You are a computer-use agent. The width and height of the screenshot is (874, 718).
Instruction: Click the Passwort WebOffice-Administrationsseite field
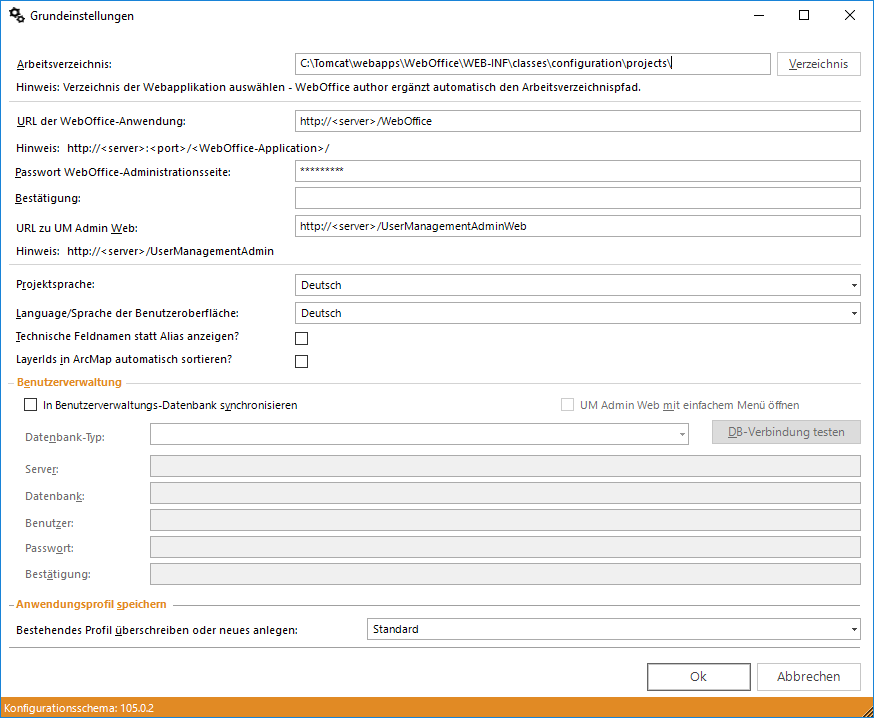(577, 171)
